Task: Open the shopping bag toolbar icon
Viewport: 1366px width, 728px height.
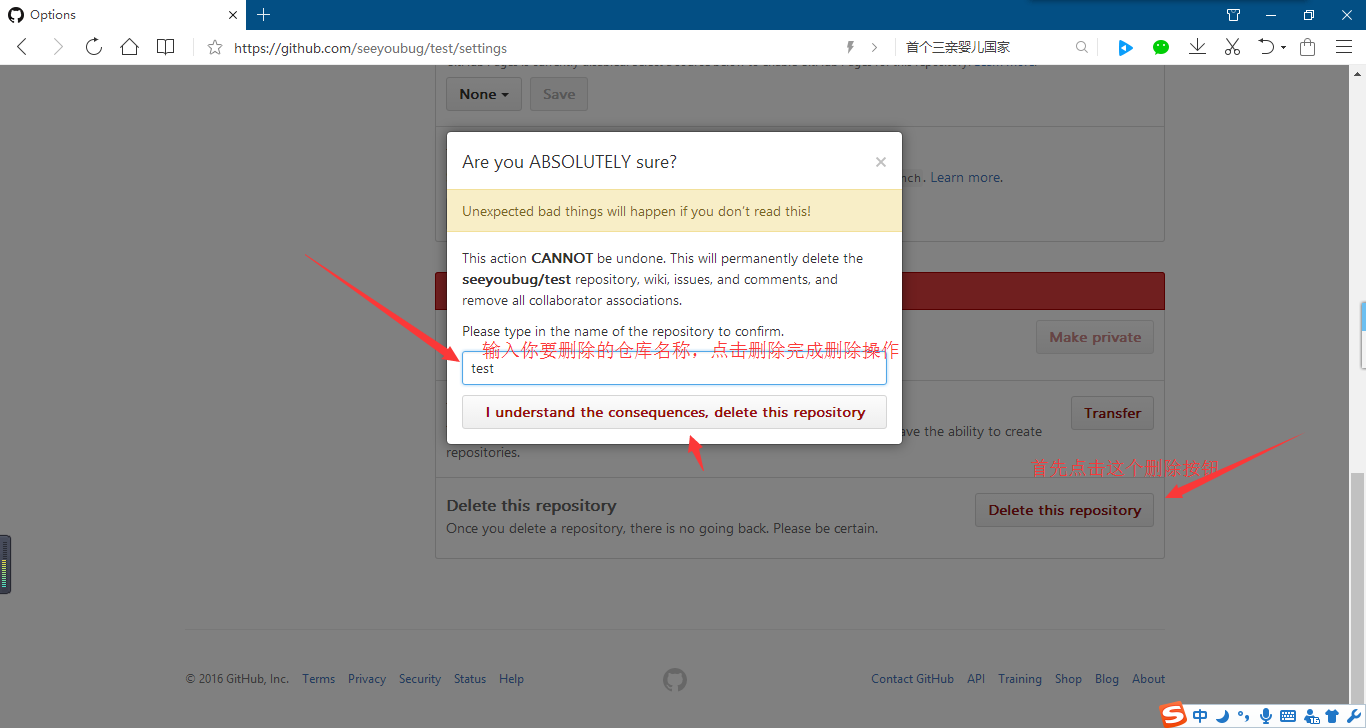Action: (1307, 47)
